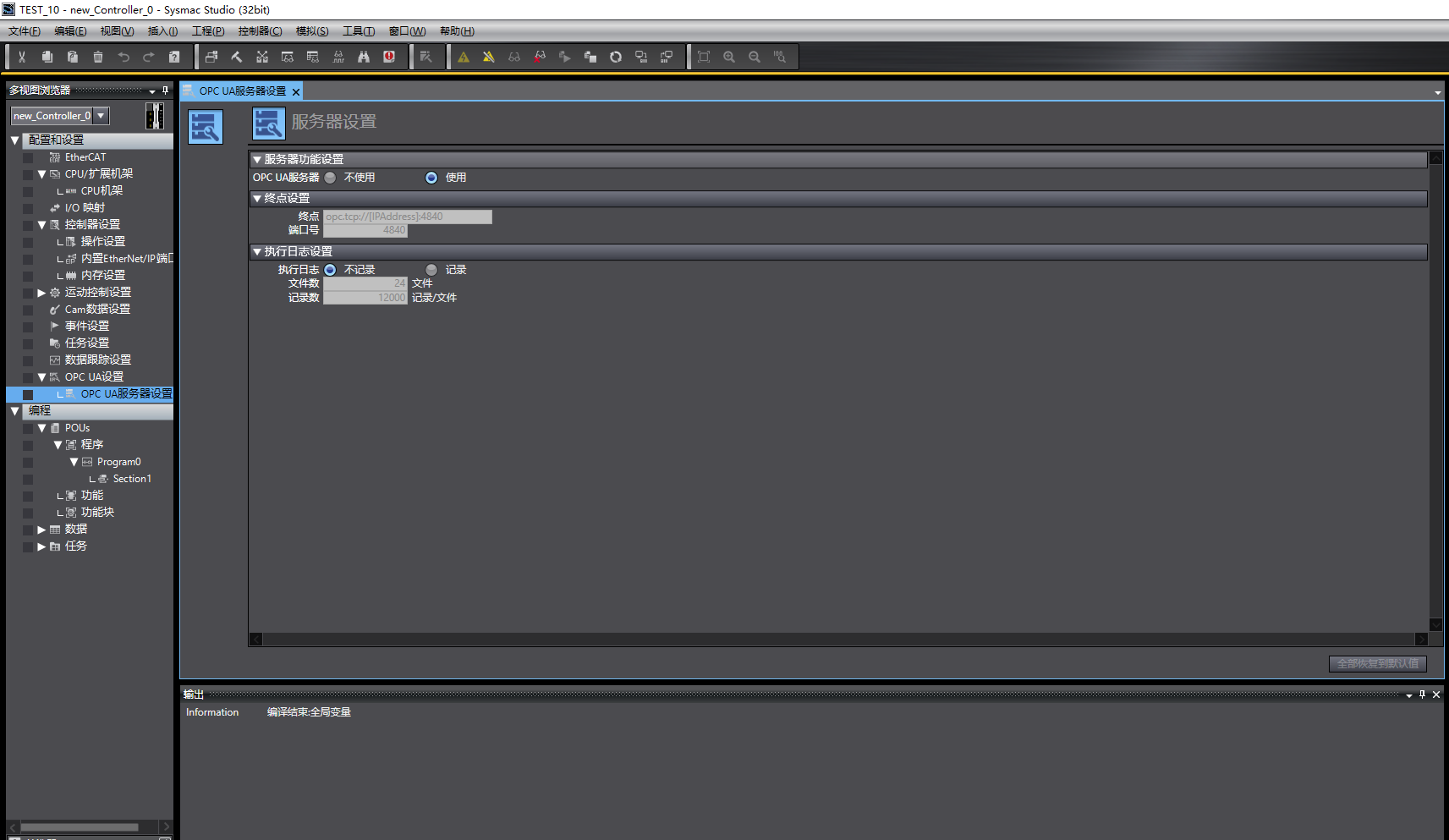The width and height of the screenshot is (1449, 840).
Task: Select the 记录 radio for execution log
Action: click(x=431, y=270)
